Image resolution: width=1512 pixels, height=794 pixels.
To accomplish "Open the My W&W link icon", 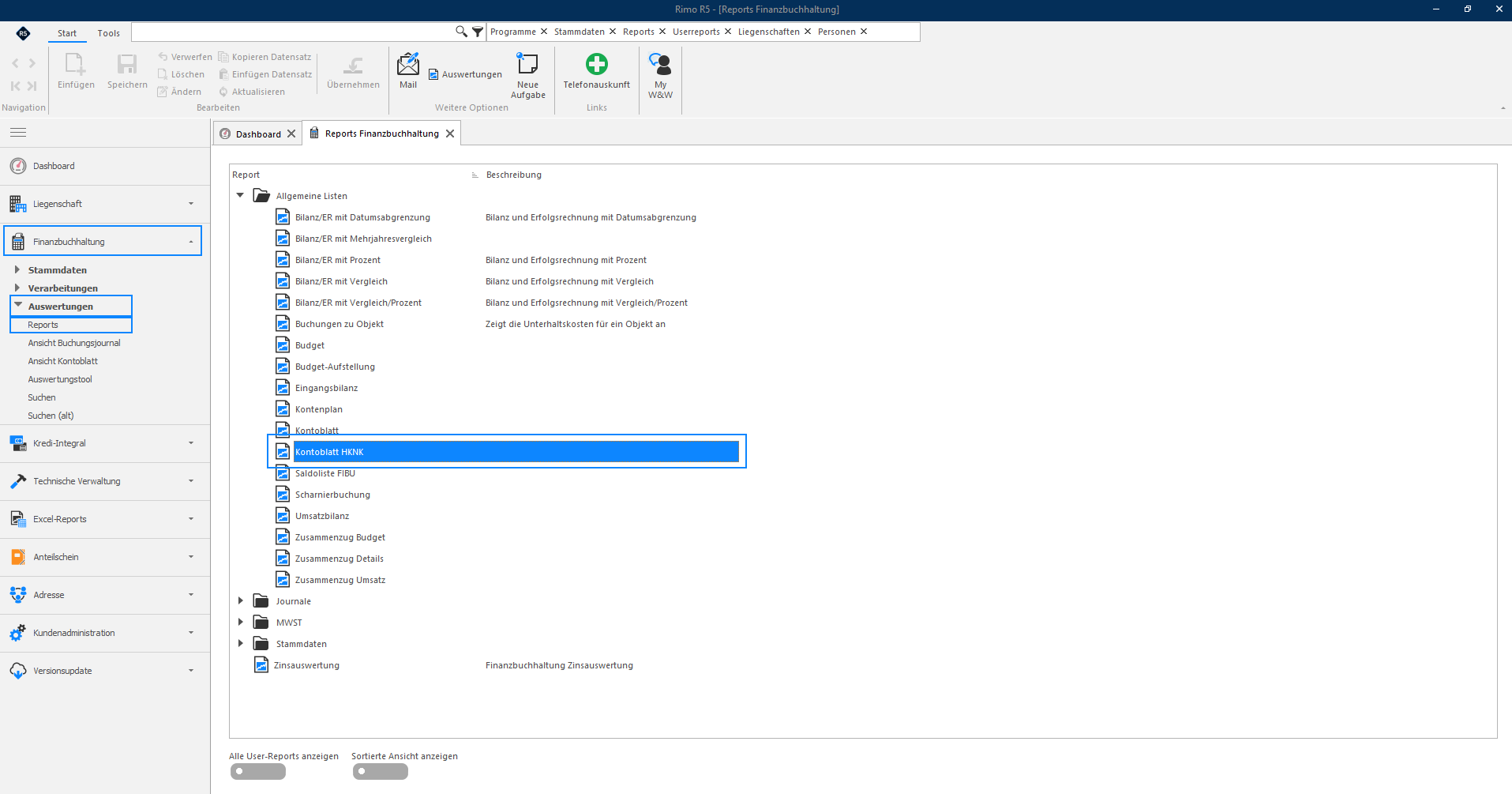I will pos(660,64).
